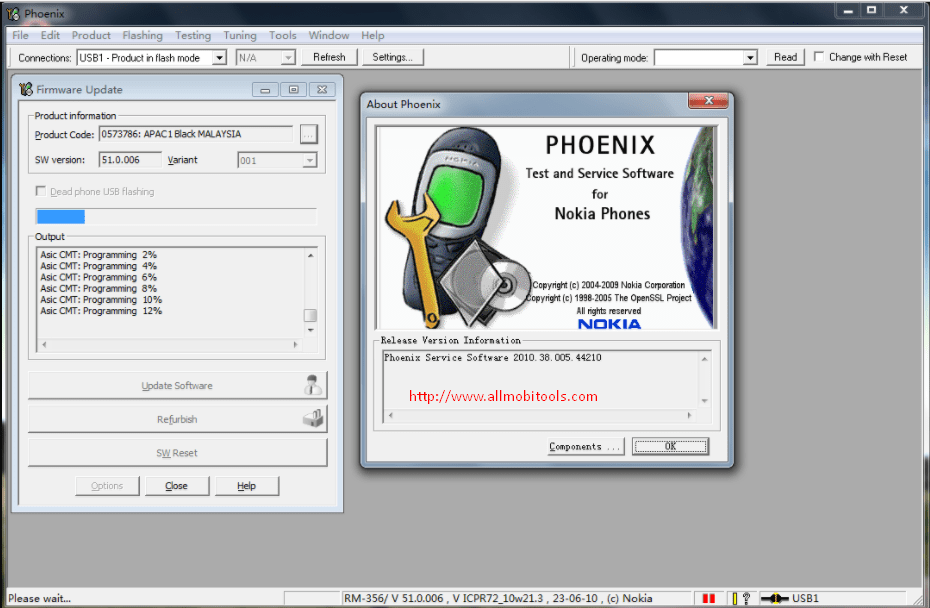Viewport: 930px width, 608px height.
Task: Browse product code with ellipsis button
Action: point(308,134)
